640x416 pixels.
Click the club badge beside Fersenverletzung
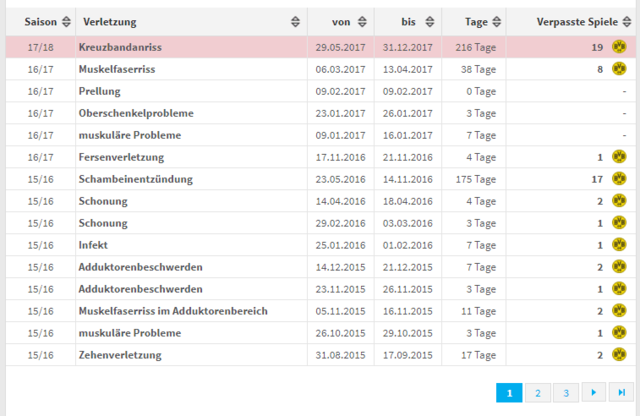[619, 157]
